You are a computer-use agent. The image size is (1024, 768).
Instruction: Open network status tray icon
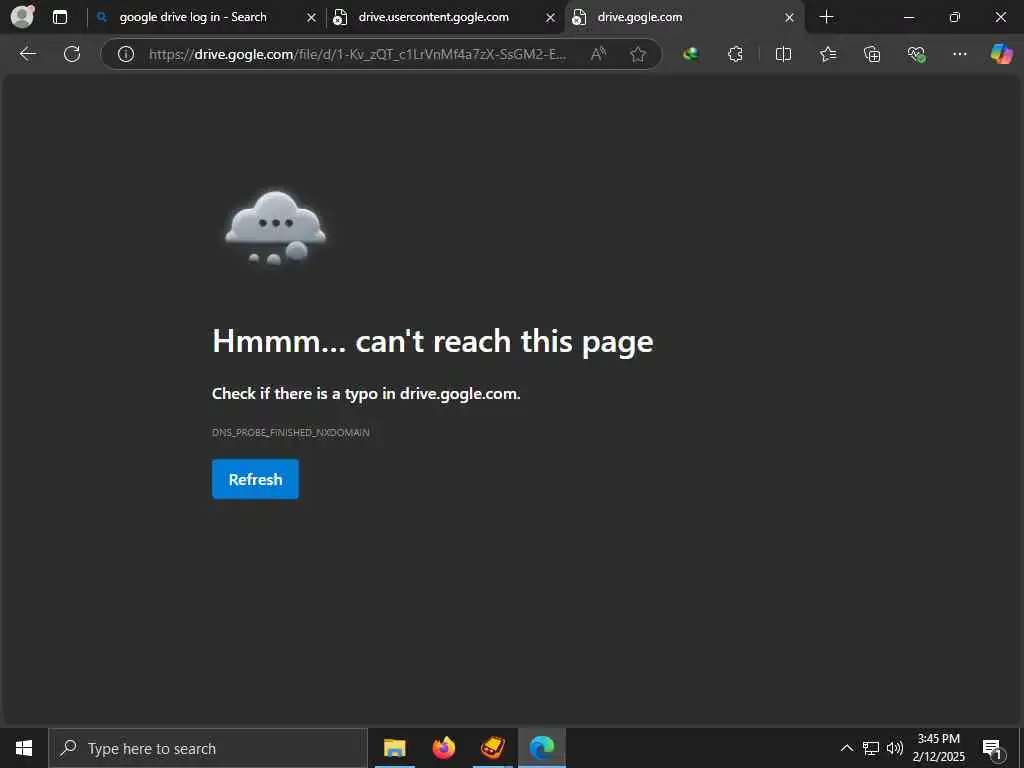[x=871, y=748]
